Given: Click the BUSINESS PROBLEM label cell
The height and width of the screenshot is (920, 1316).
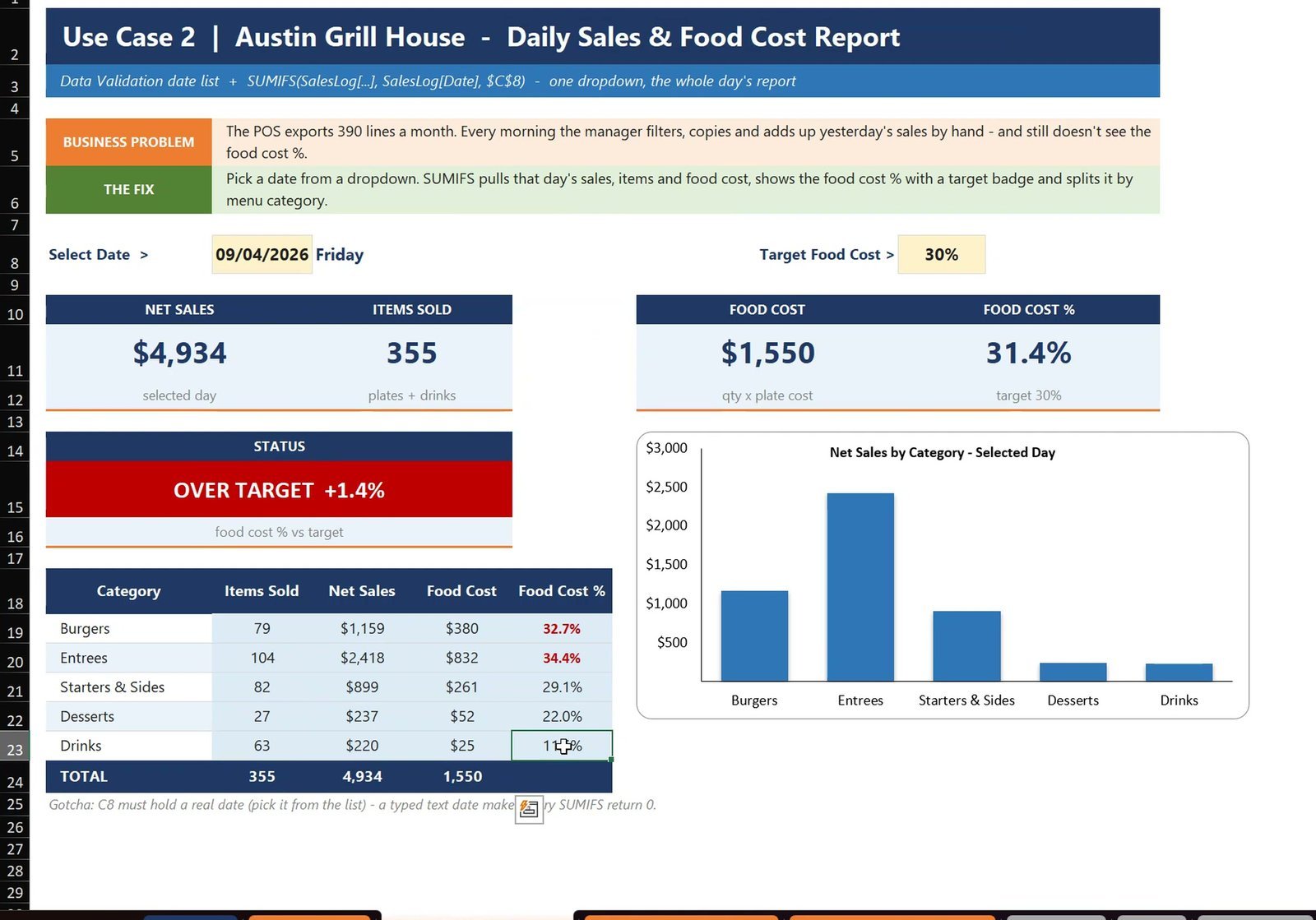Looking at the screenshot, I should point(128,142).
